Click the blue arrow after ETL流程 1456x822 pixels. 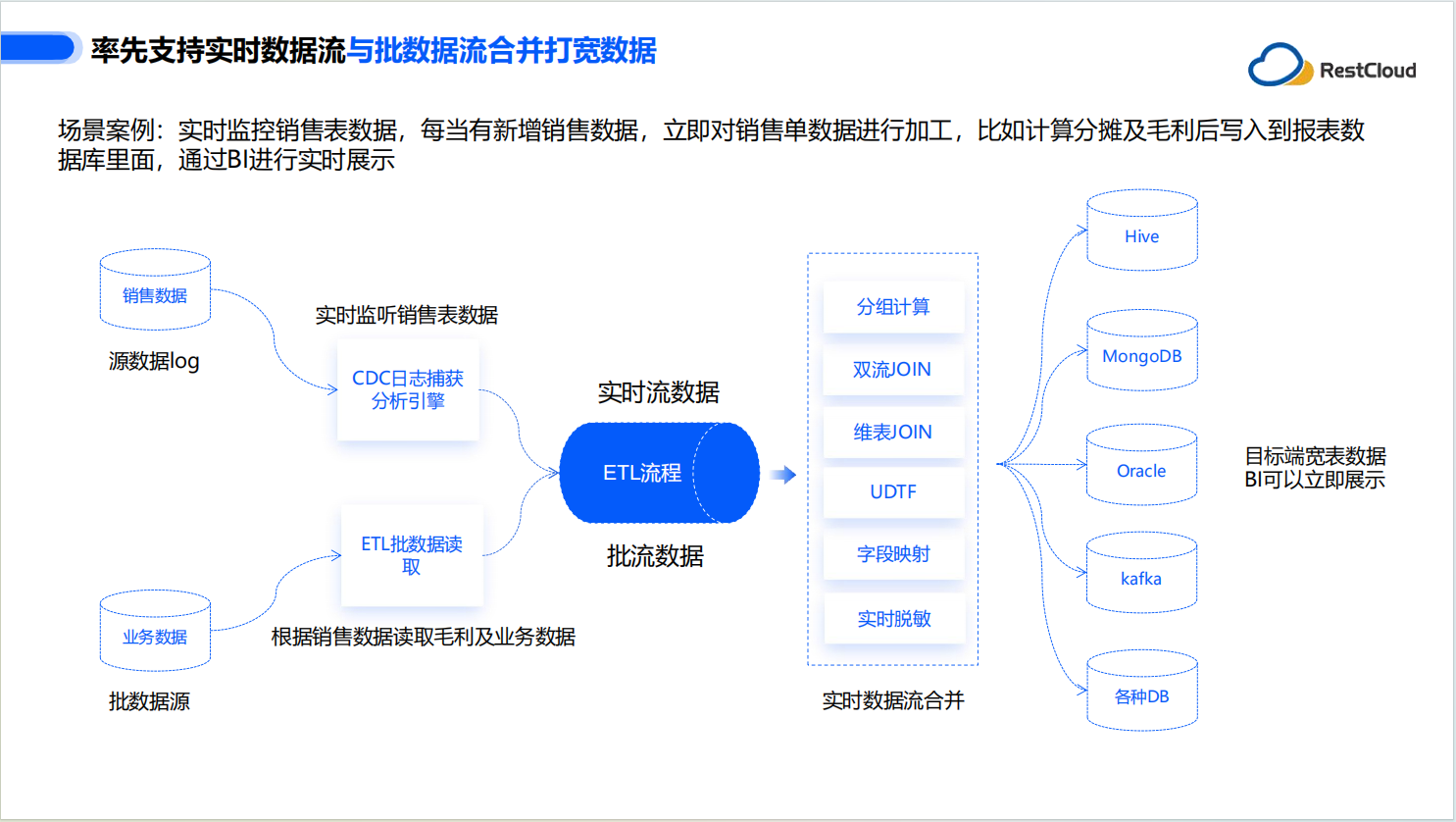click(x=783, y=475)
